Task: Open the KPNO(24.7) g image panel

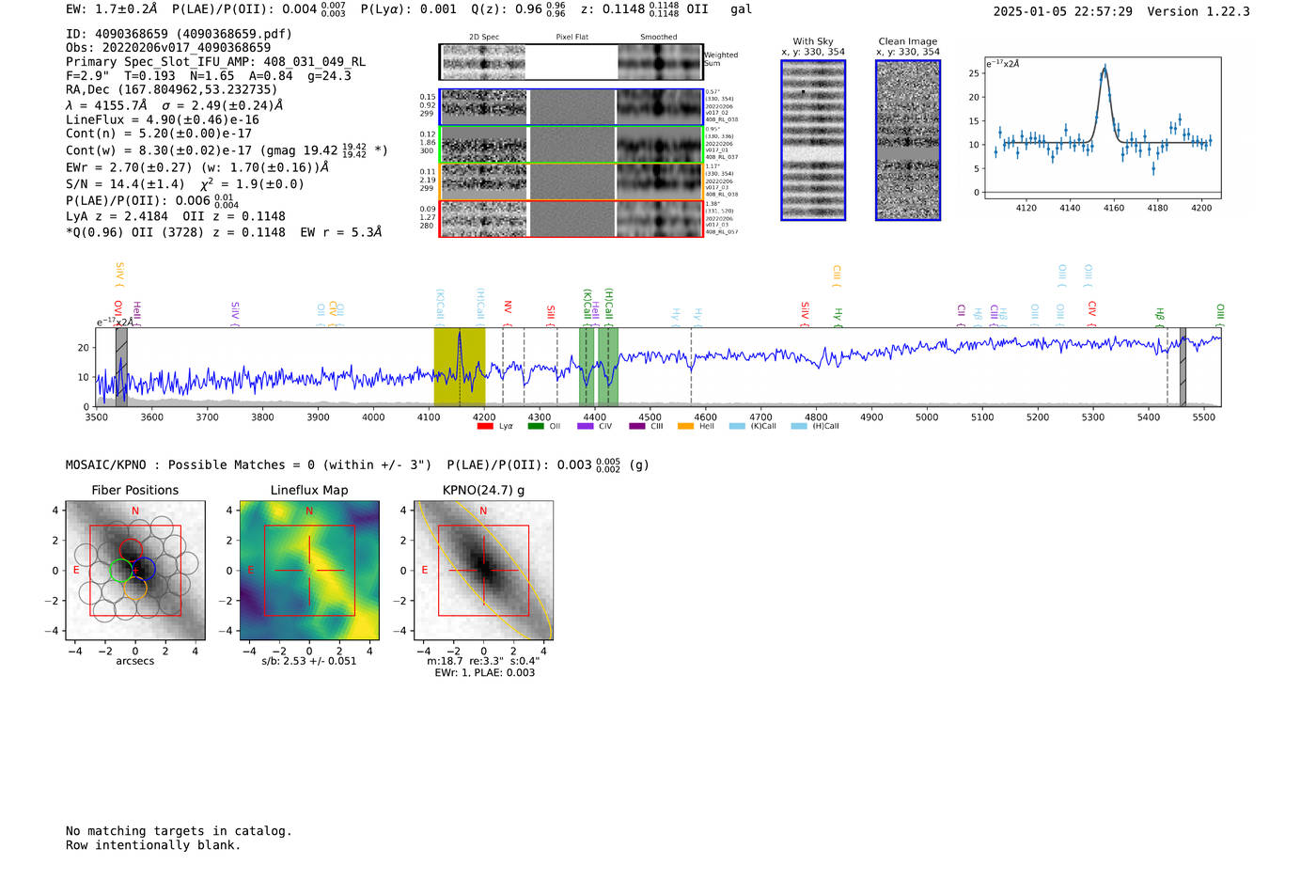Action: tap(484, 571)
